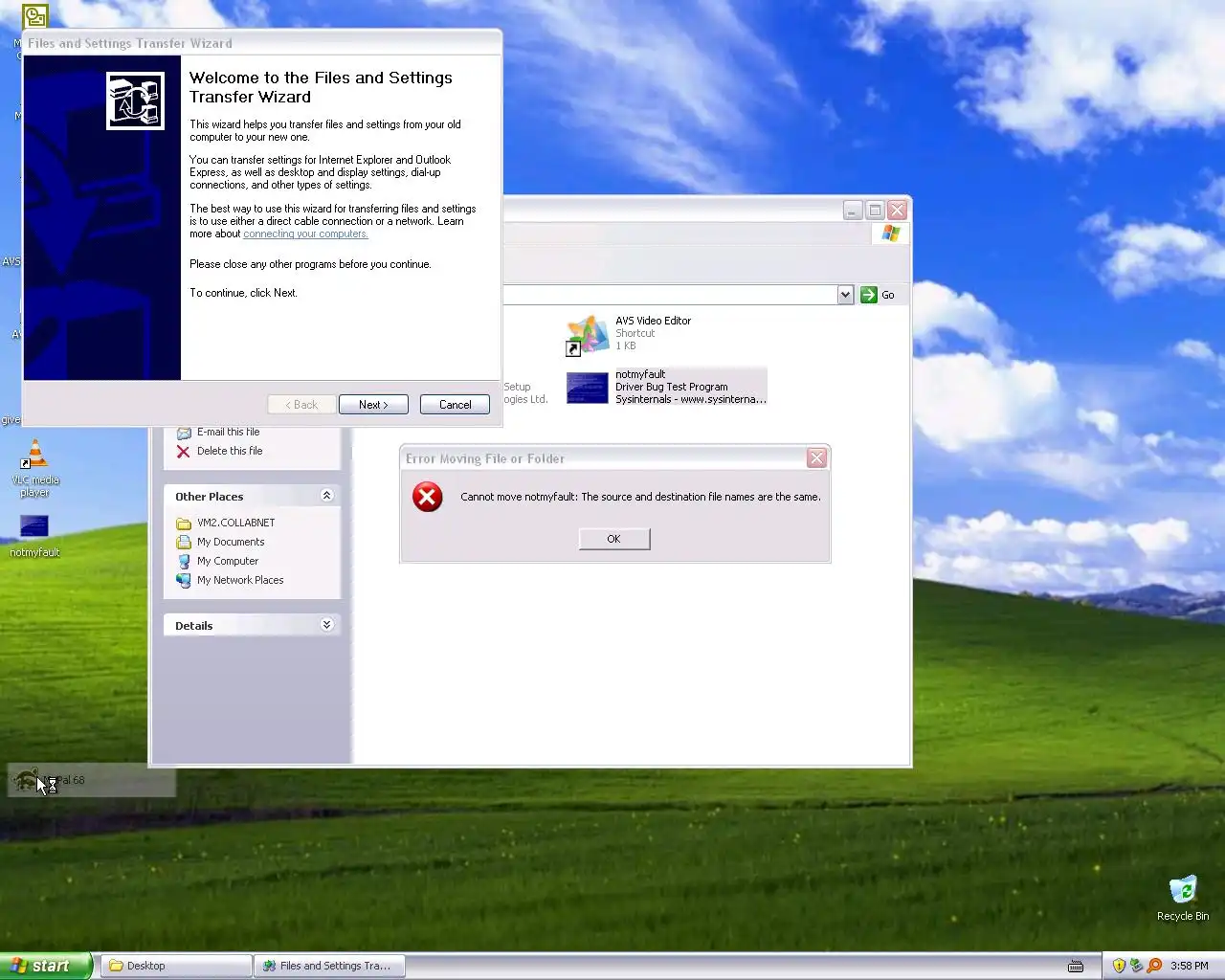Cancel the Files and Settings Transfer Wizard
The width and height of the screenshot is (1225, 980).
(455, 405)
